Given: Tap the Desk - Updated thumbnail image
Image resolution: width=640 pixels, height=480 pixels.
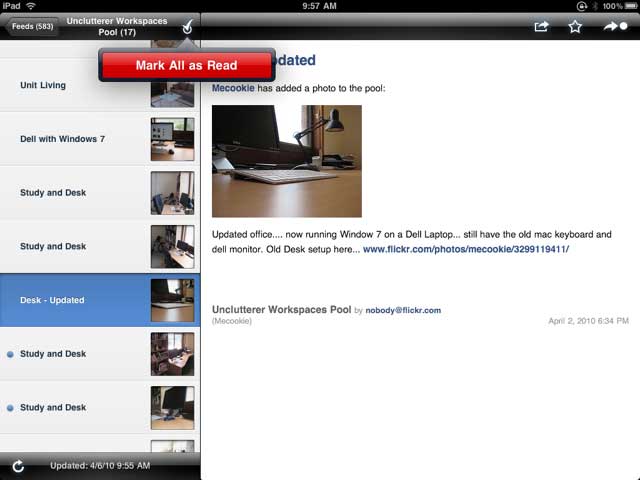Looking at the screenshot, I should coord(172,300).
